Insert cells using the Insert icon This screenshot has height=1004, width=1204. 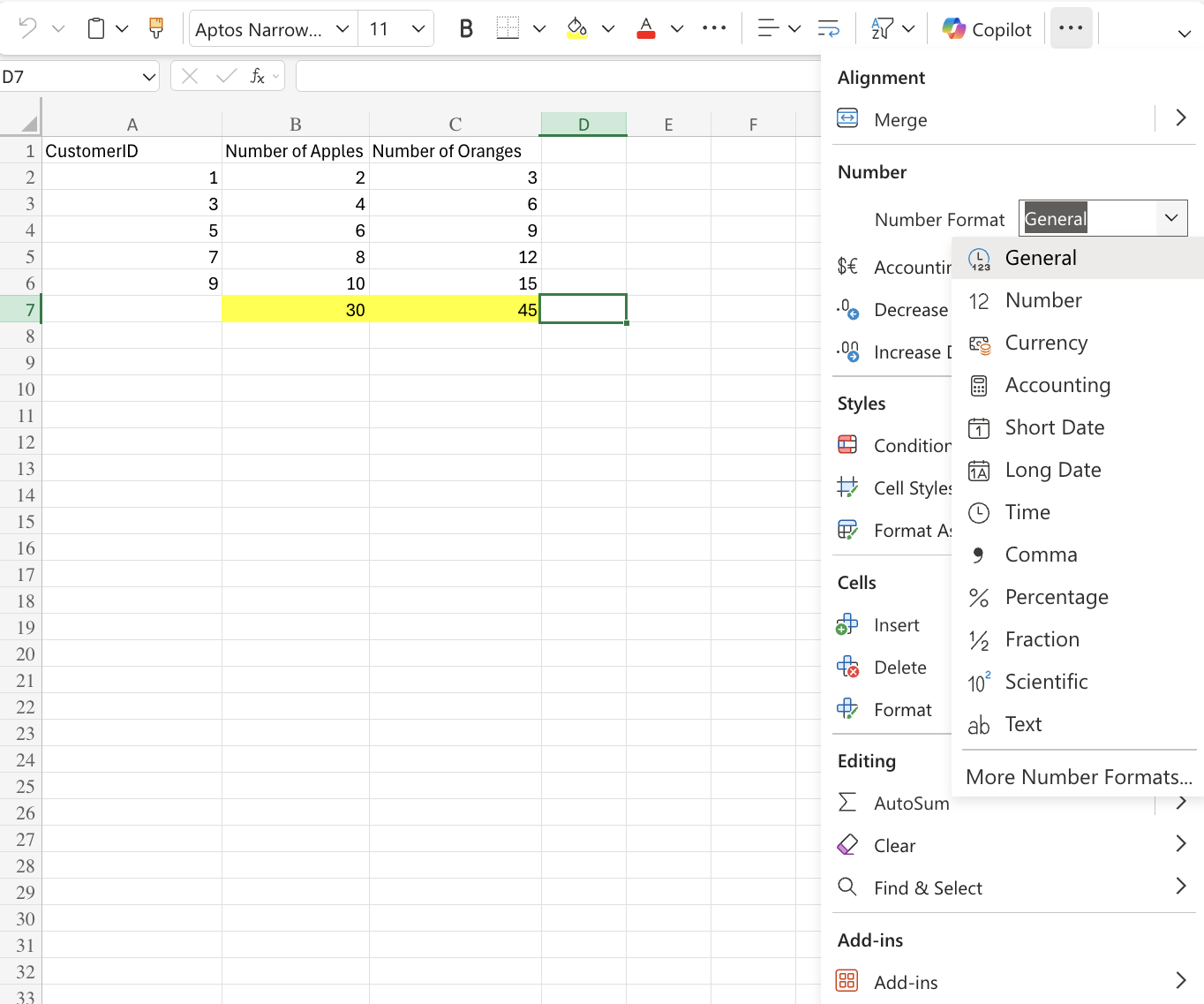(847, 624)
